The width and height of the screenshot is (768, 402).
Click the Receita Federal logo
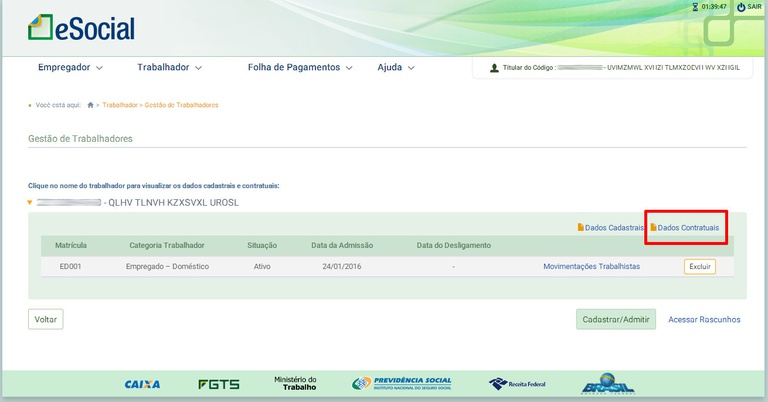(517, 384)
